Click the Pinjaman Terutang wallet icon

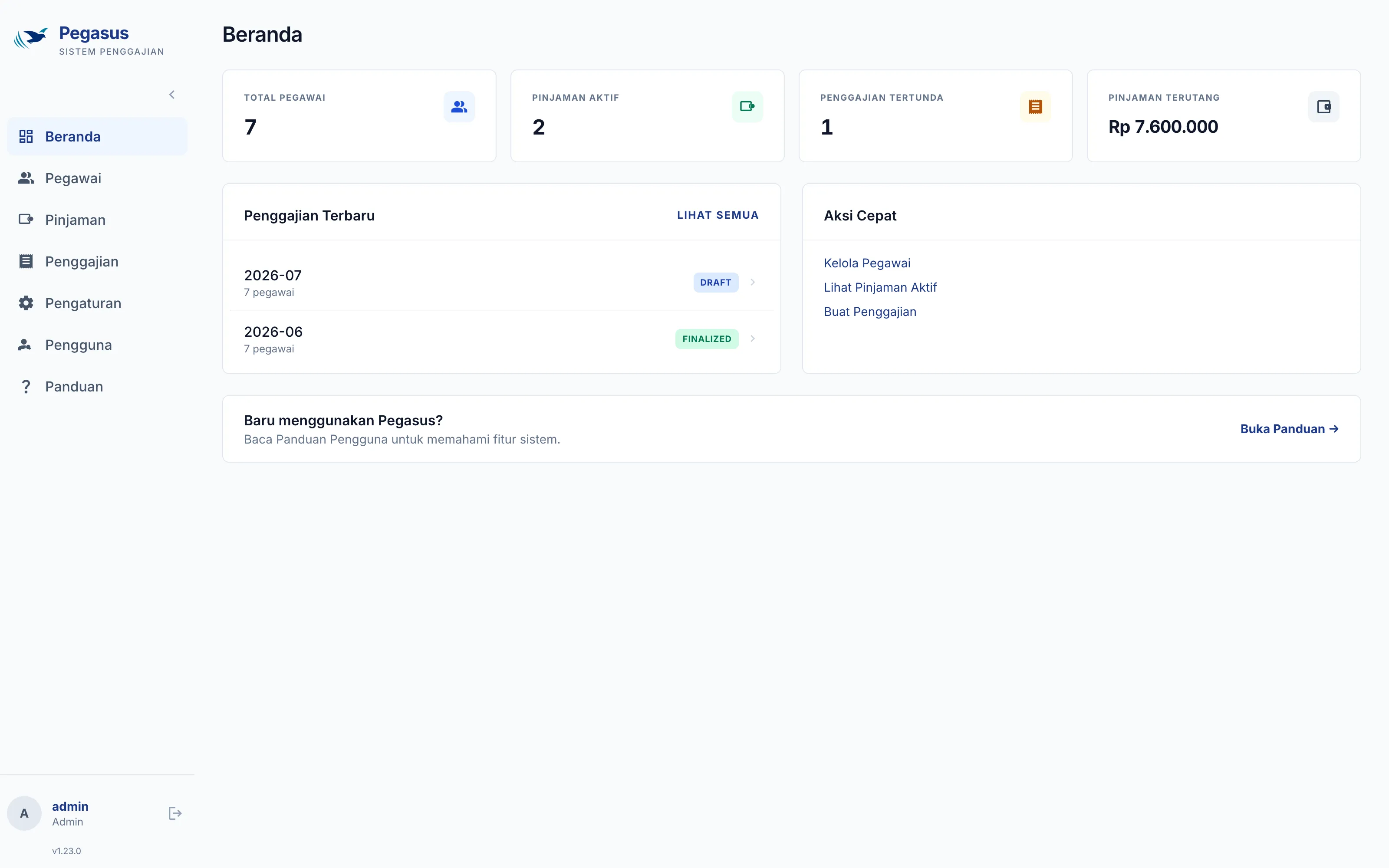[x=1323, y=107]
